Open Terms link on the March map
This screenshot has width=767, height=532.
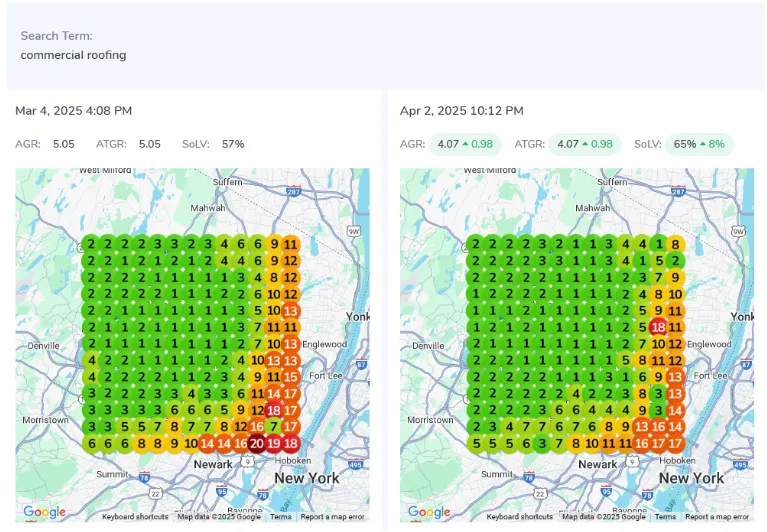281,517
